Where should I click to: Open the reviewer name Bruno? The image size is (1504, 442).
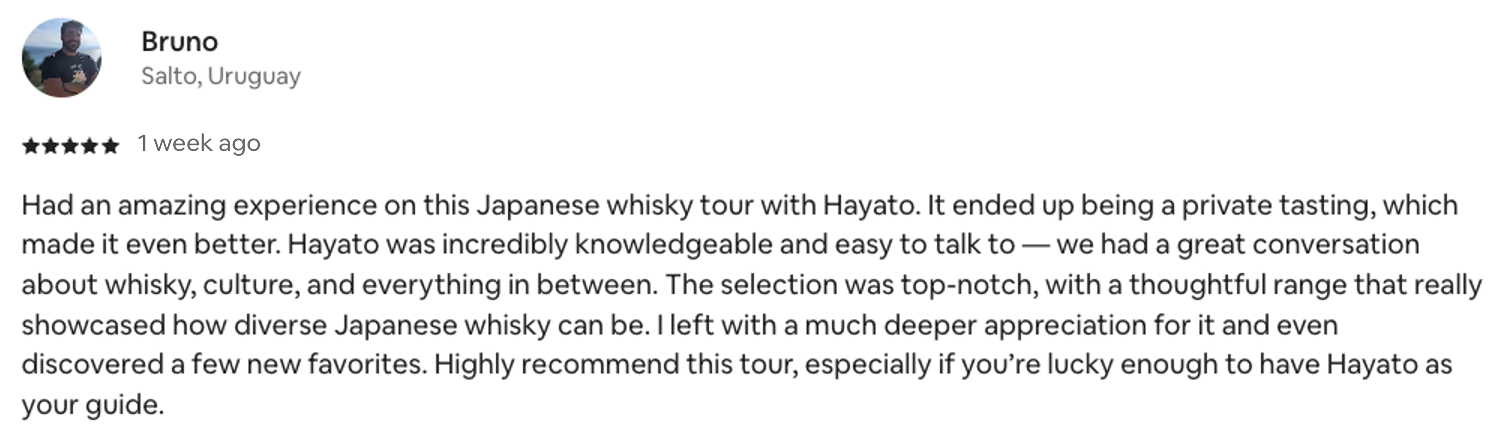click(x=179, y=42)
